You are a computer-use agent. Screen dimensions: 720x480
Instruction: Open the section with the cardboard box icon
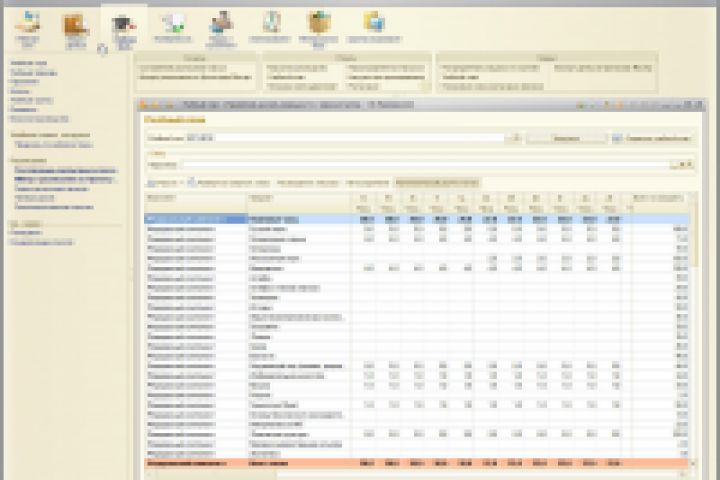coord(319,28)
